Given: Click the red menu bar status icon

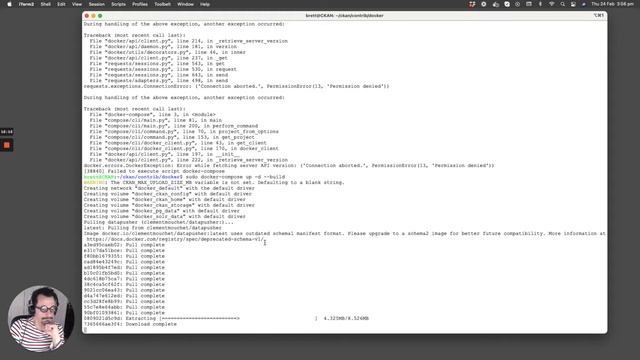Looking at the screenshot, I should tap(472, 4).
